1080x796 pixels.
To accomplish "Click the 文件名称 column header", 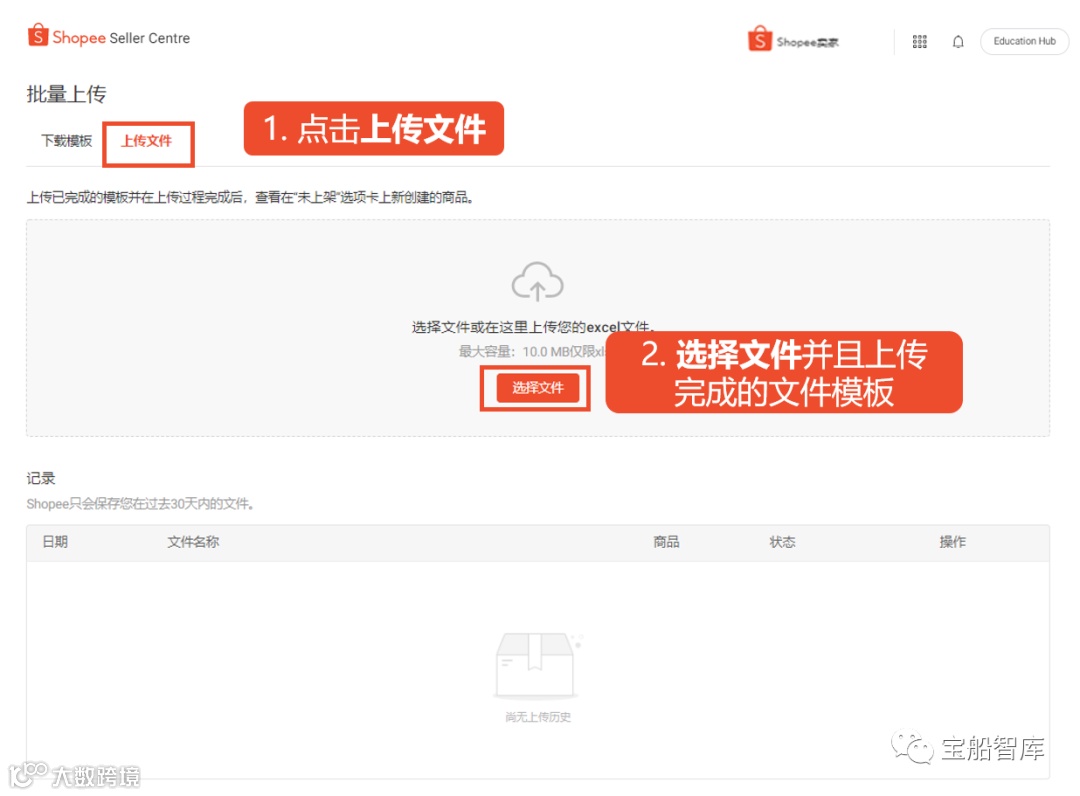I will click(193, 542).
